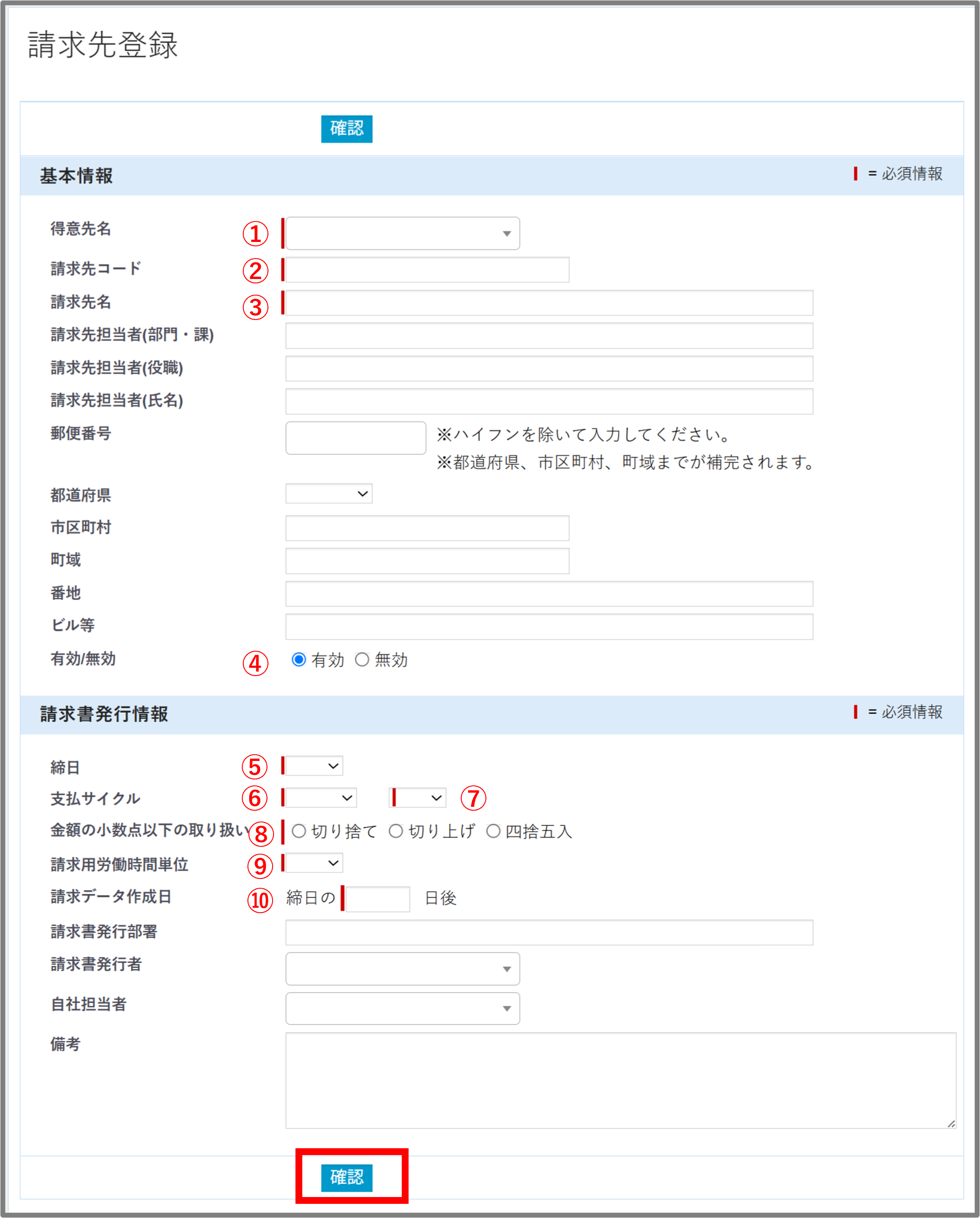Click the note ※ハイフンを除いて入力してください。

585,435
